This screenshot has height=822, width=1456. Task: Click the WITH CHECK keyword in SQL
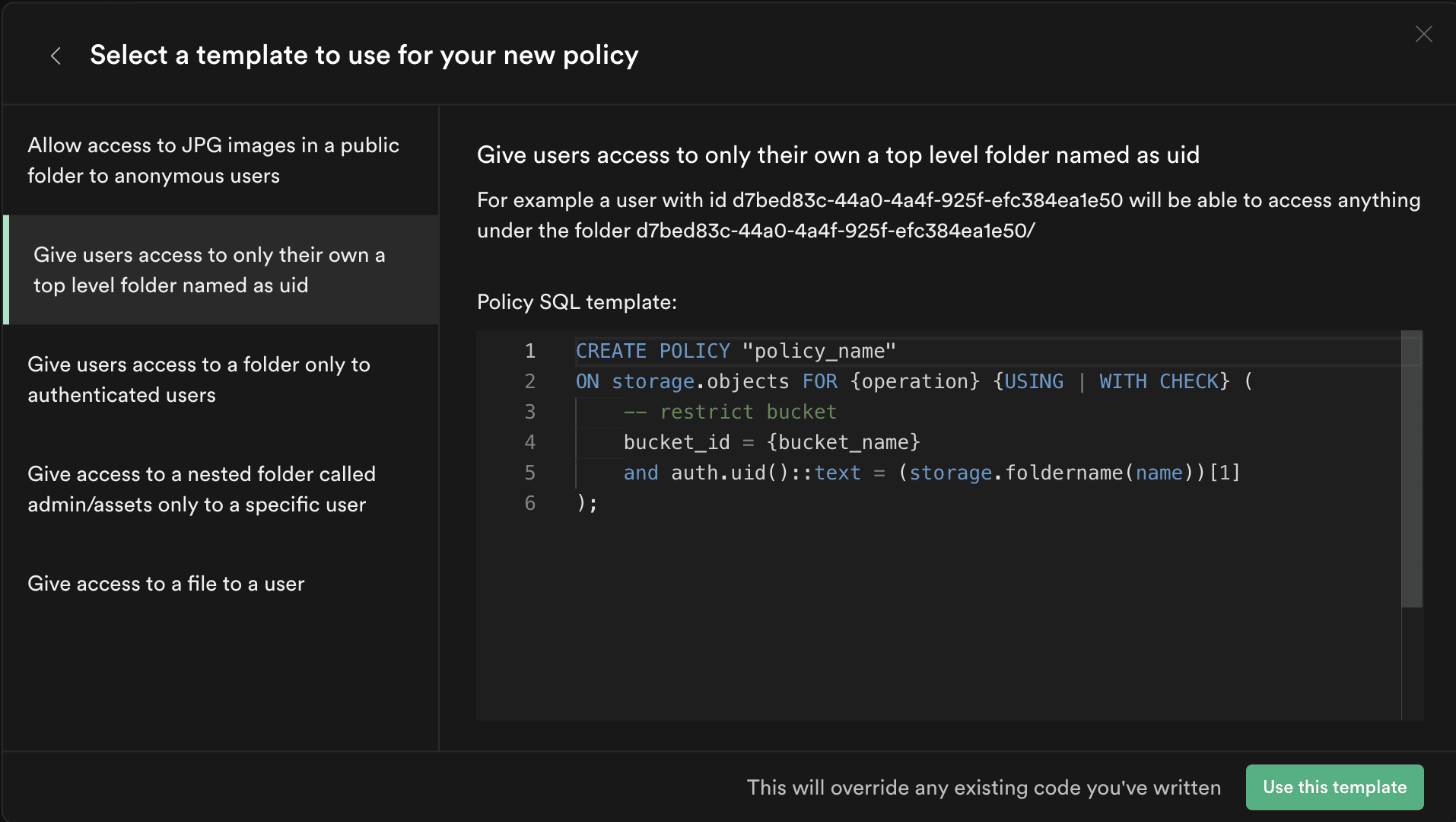point(1159,381)
